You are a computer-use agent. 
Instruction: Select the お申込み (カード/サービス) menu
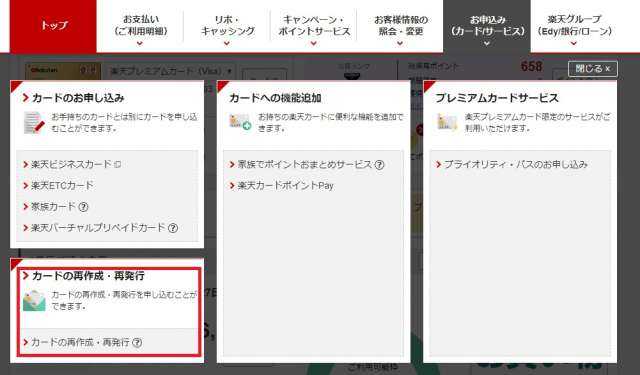[487, 26]
